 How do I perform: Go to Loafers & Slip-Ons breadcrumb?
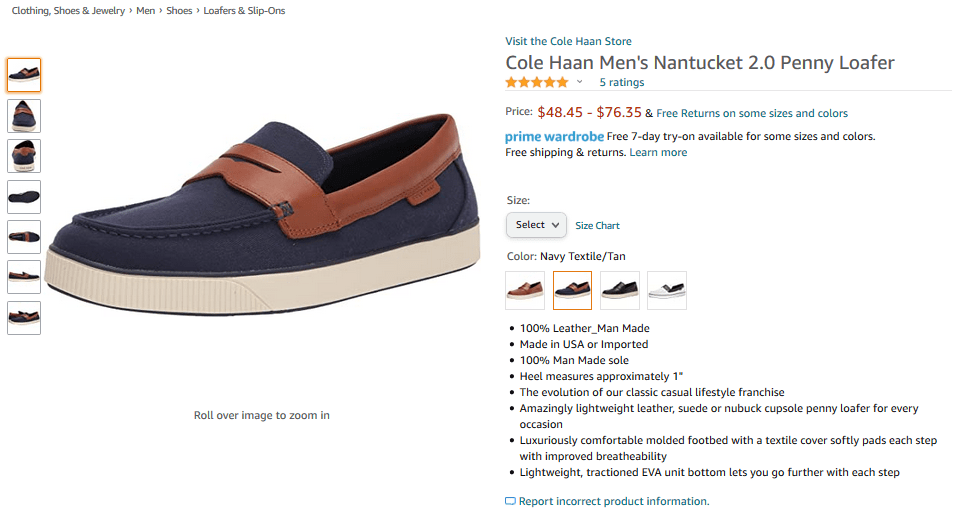243,11
